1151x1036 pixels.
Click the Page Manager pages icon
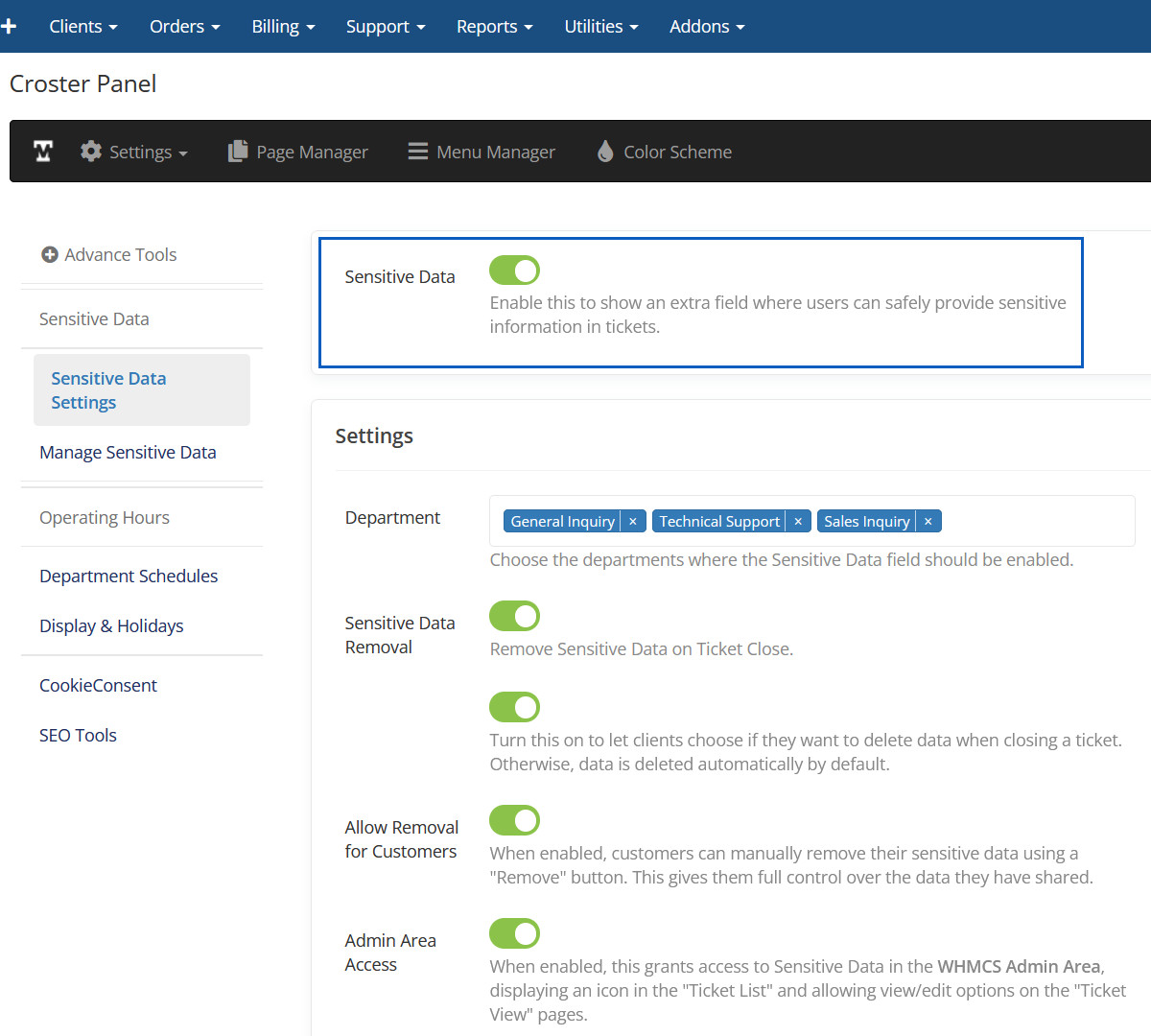tap(237, 152)
